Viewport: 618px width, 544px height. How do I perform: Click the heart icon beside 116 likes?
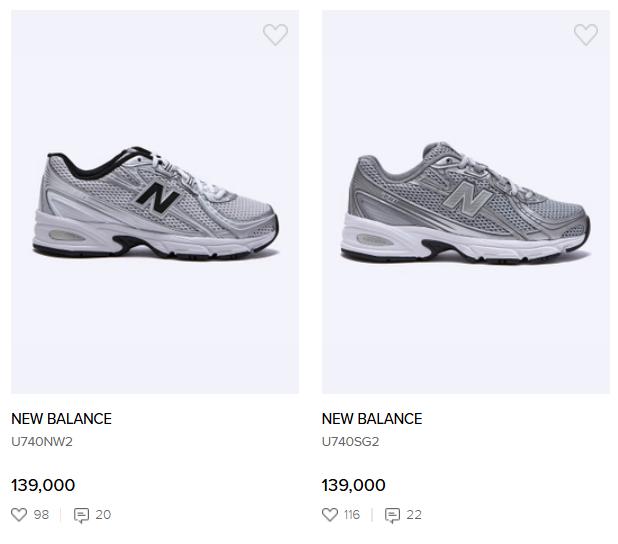pos(330,515)
